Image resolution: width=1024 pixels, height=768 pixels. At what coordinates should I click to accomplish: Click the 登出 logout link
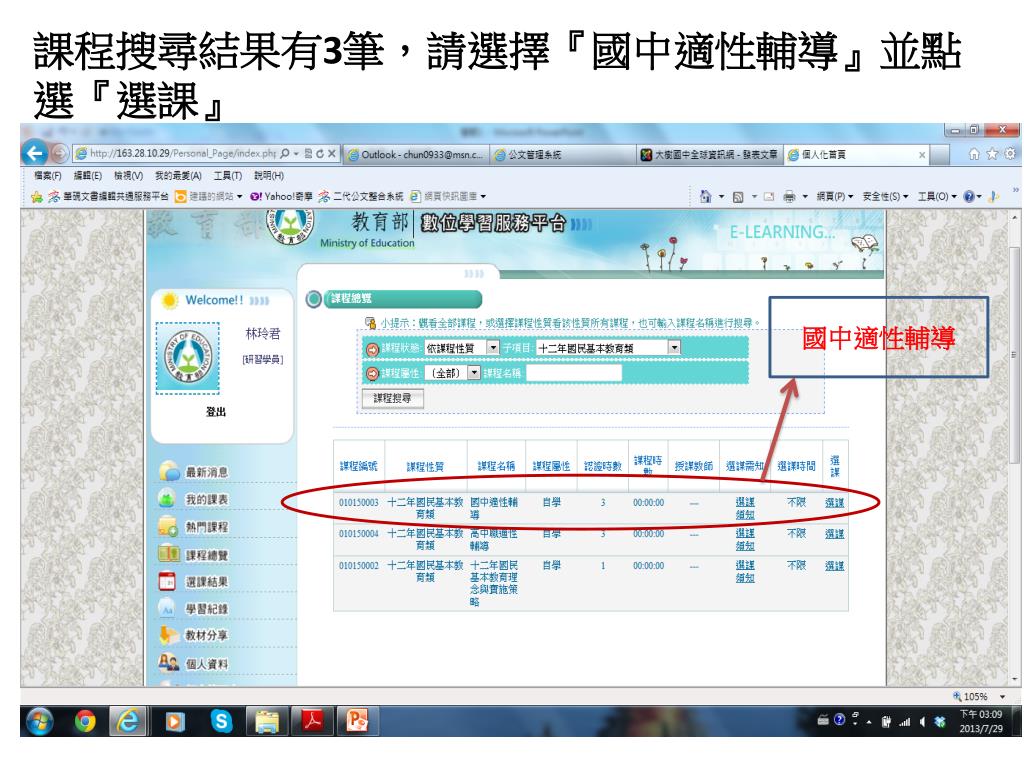click(216, 411)
